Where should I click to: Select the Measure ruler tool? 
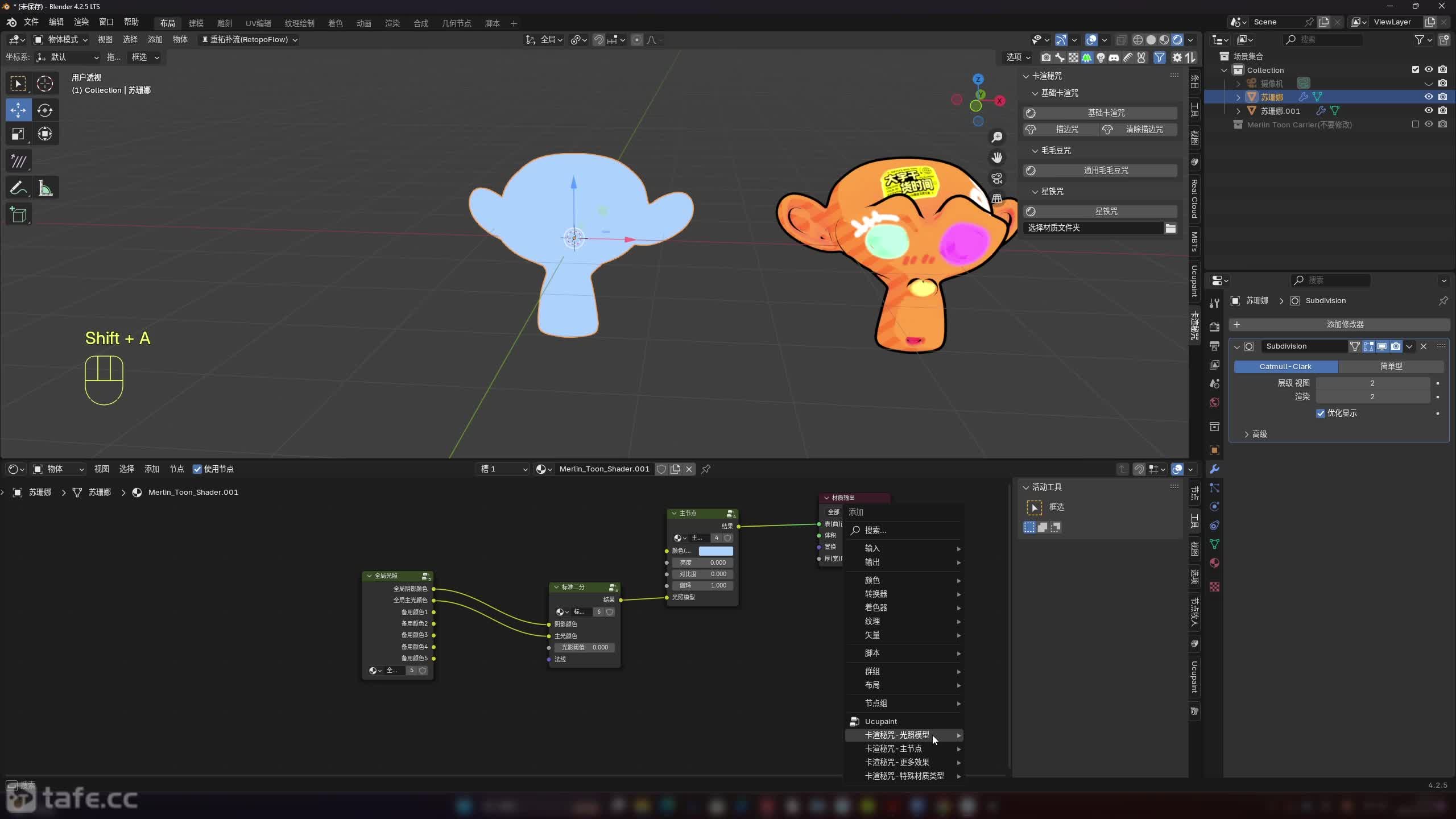pyautogui.click(x=45, y=188)
